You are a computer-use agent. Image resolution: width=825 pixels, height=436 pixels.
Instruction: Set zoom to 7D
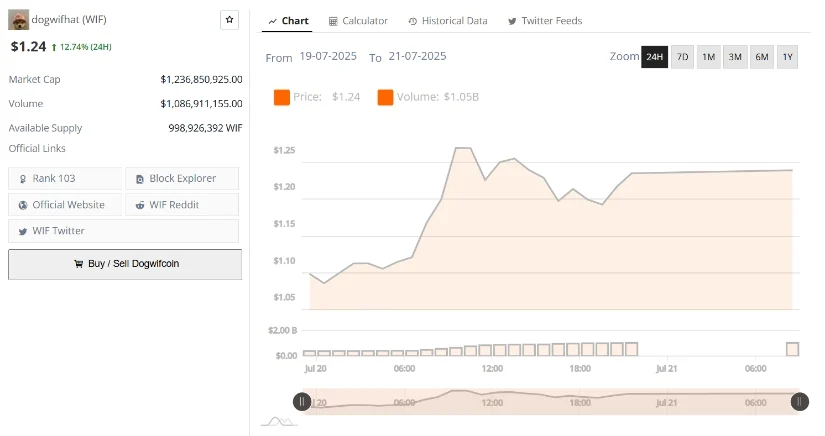(x=682, y=57)
